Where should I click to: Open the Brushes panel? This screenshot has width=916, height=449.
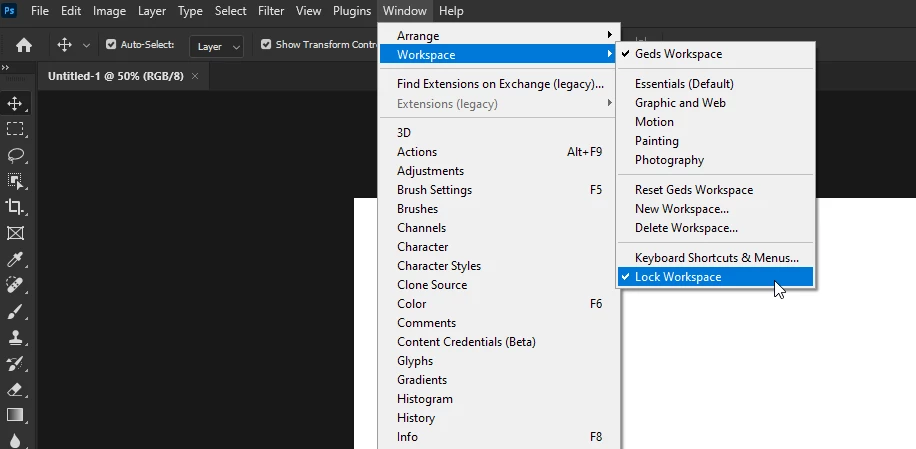tap(499, 209)
